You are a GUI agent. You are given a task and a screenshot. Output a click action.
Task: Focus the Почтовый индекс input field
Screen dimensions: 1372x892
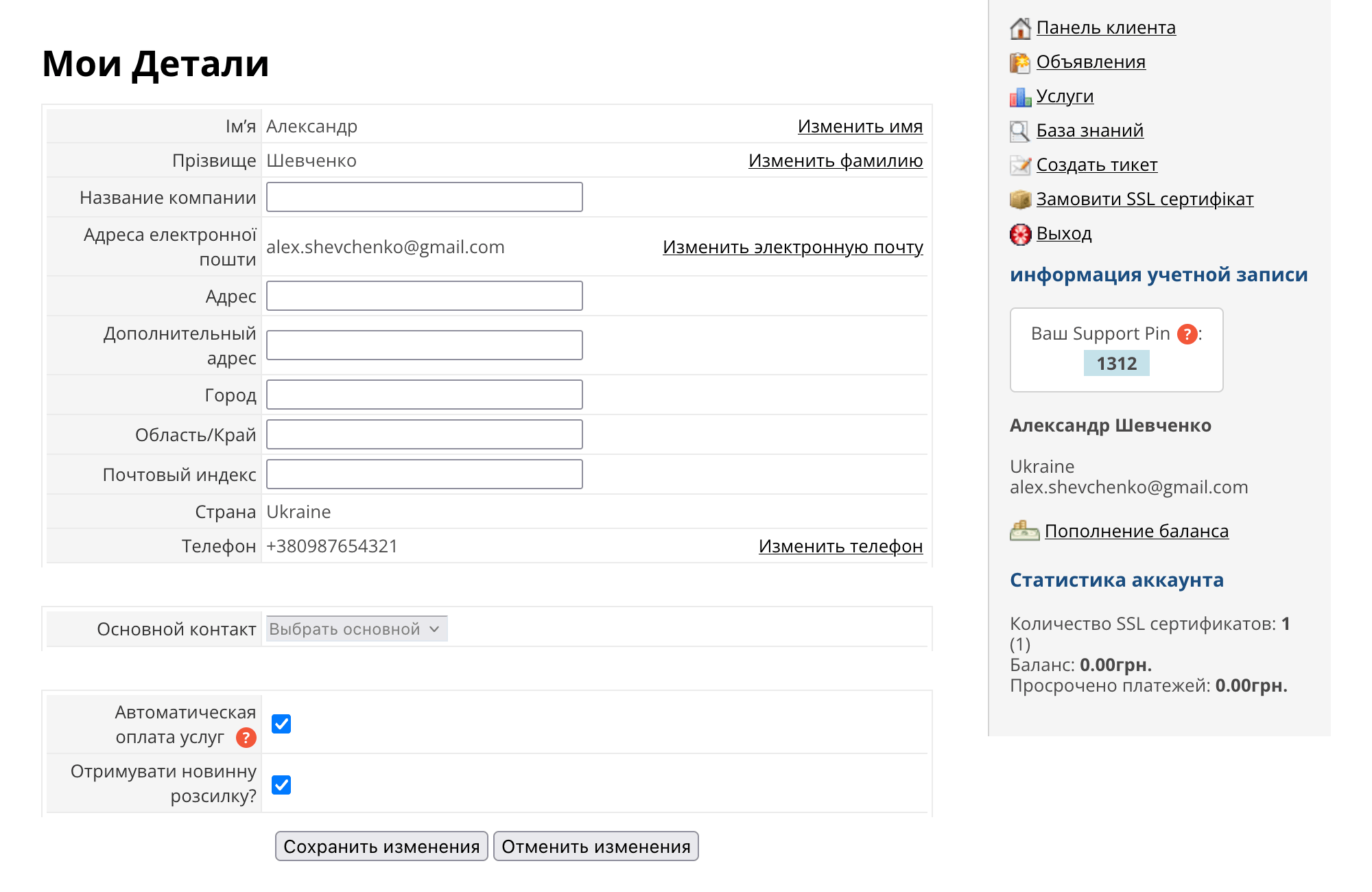[x=425, y=474]
